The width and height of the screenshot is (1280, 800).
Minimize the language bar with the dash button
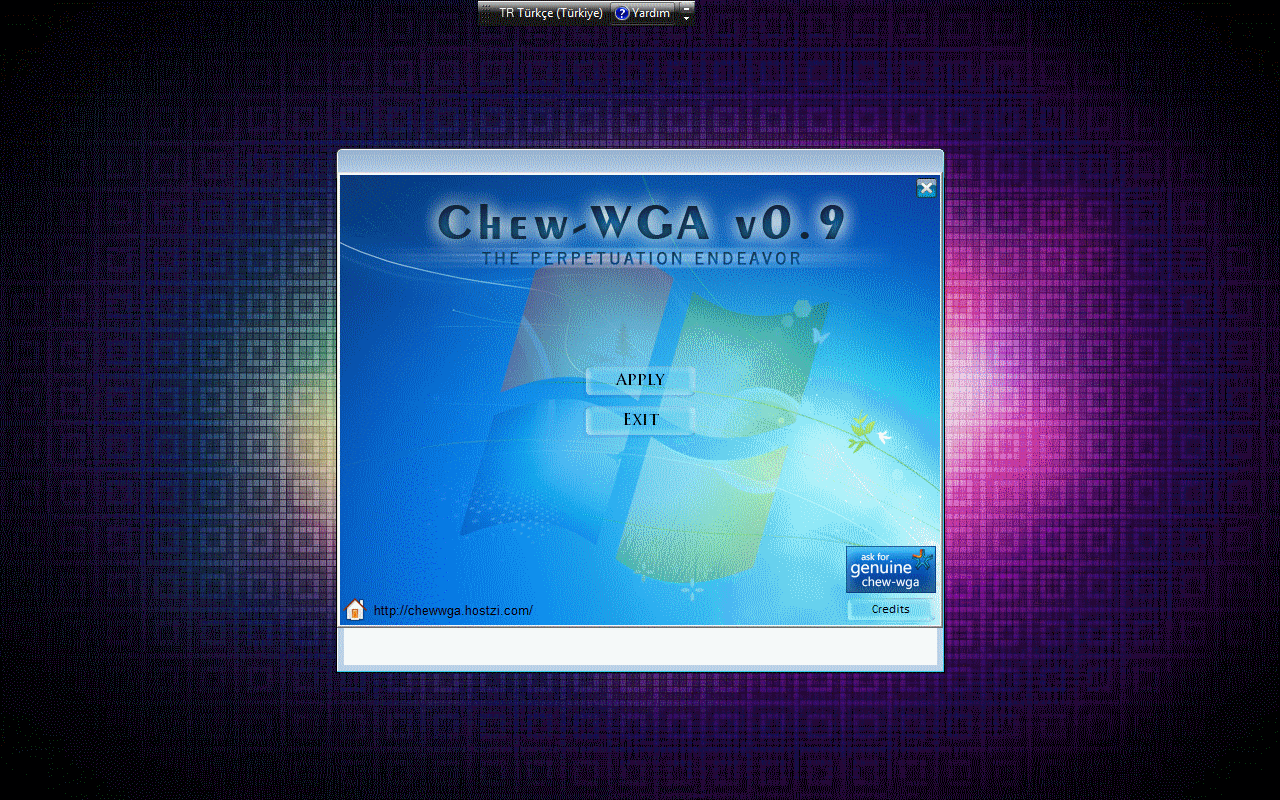[x=686, y=7]
